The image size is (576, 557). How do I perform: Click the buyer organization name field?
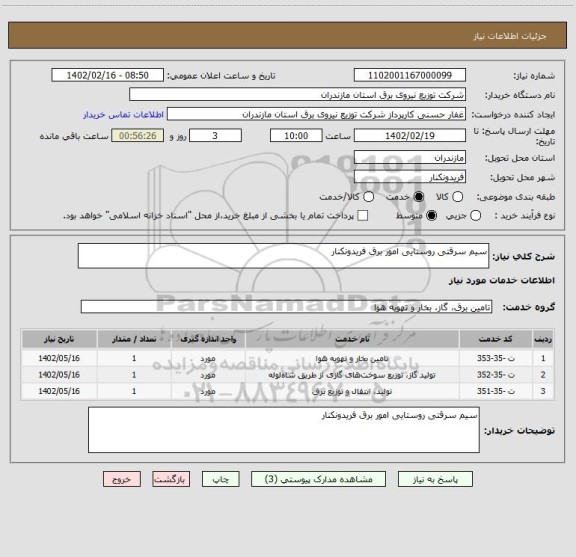(298, 95)
